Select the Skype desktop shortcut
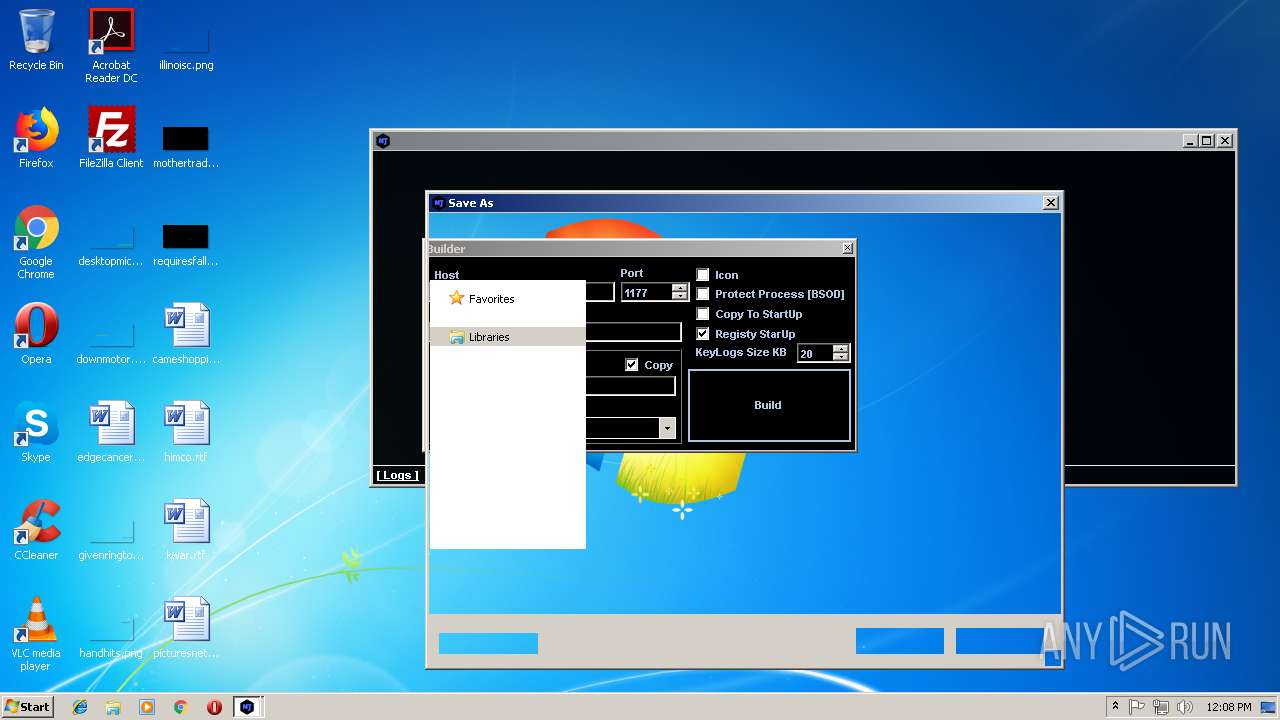This screenshot has width=1280, height=720. point(36,432)
